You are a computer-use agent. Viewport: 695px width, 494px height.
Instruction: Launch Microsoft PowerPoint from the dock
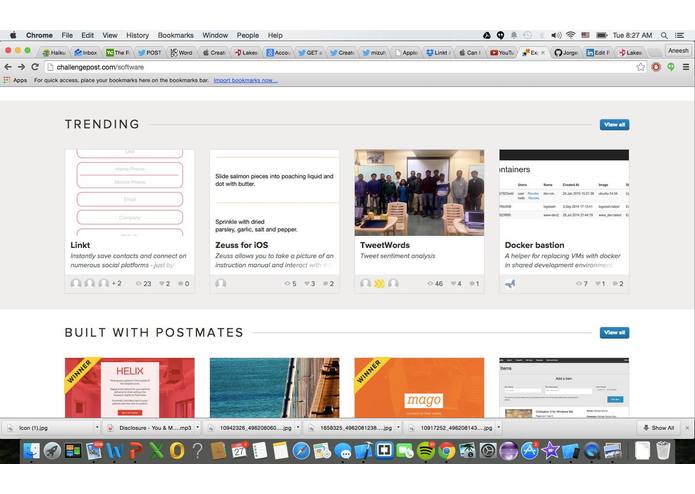click(x=136, y=451)
